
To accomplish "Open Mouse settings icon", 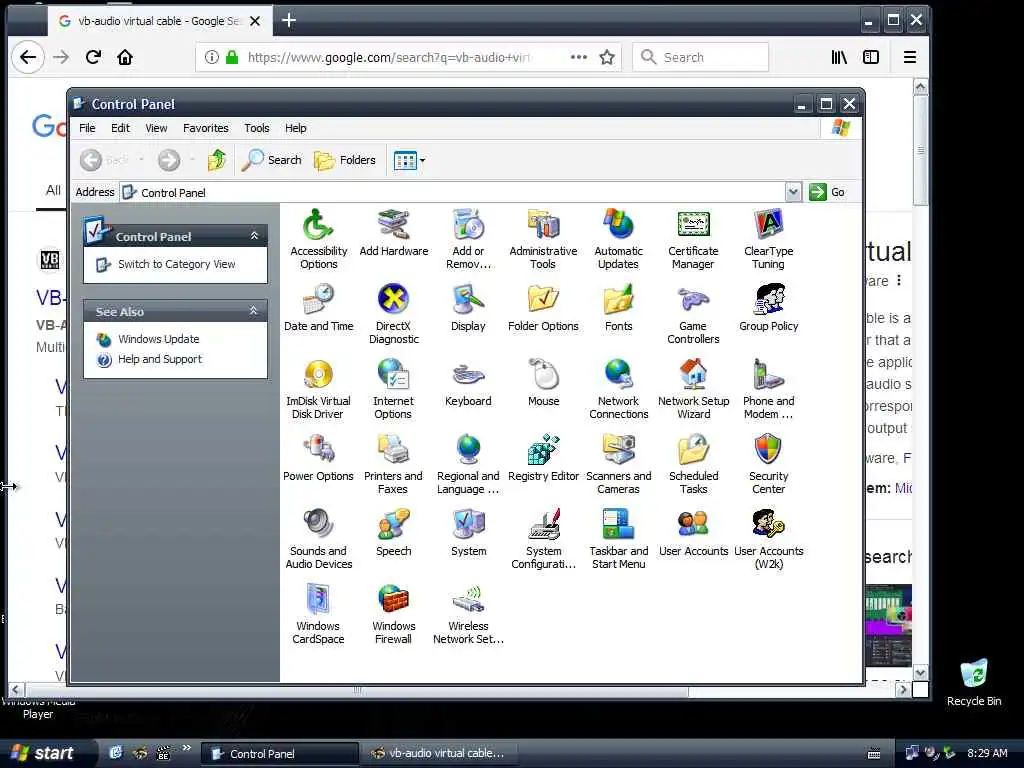I will (x=543, y=383).
